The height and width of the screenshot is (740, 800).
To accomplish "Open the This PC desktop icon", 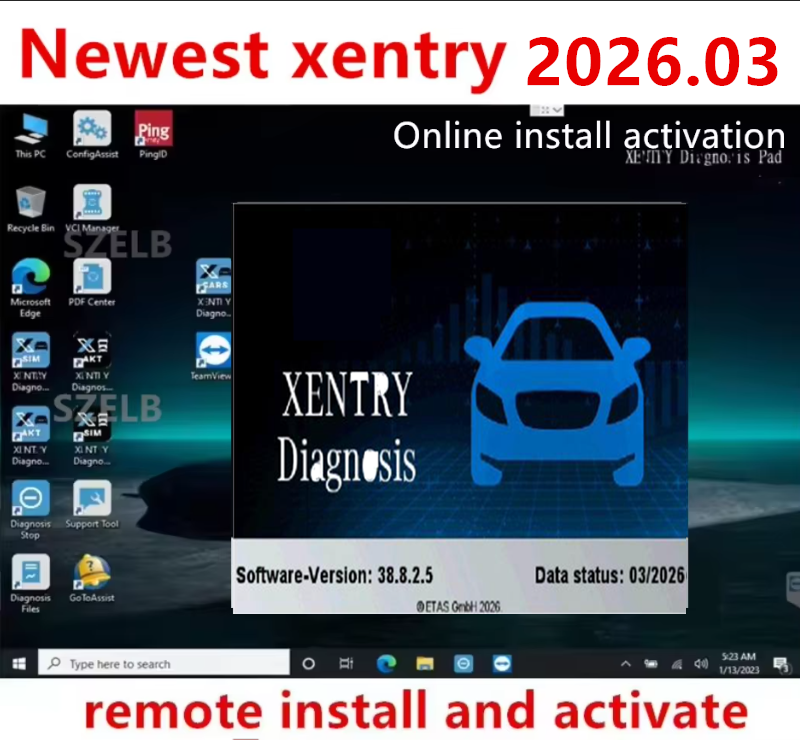I will [x=31, y=135].
